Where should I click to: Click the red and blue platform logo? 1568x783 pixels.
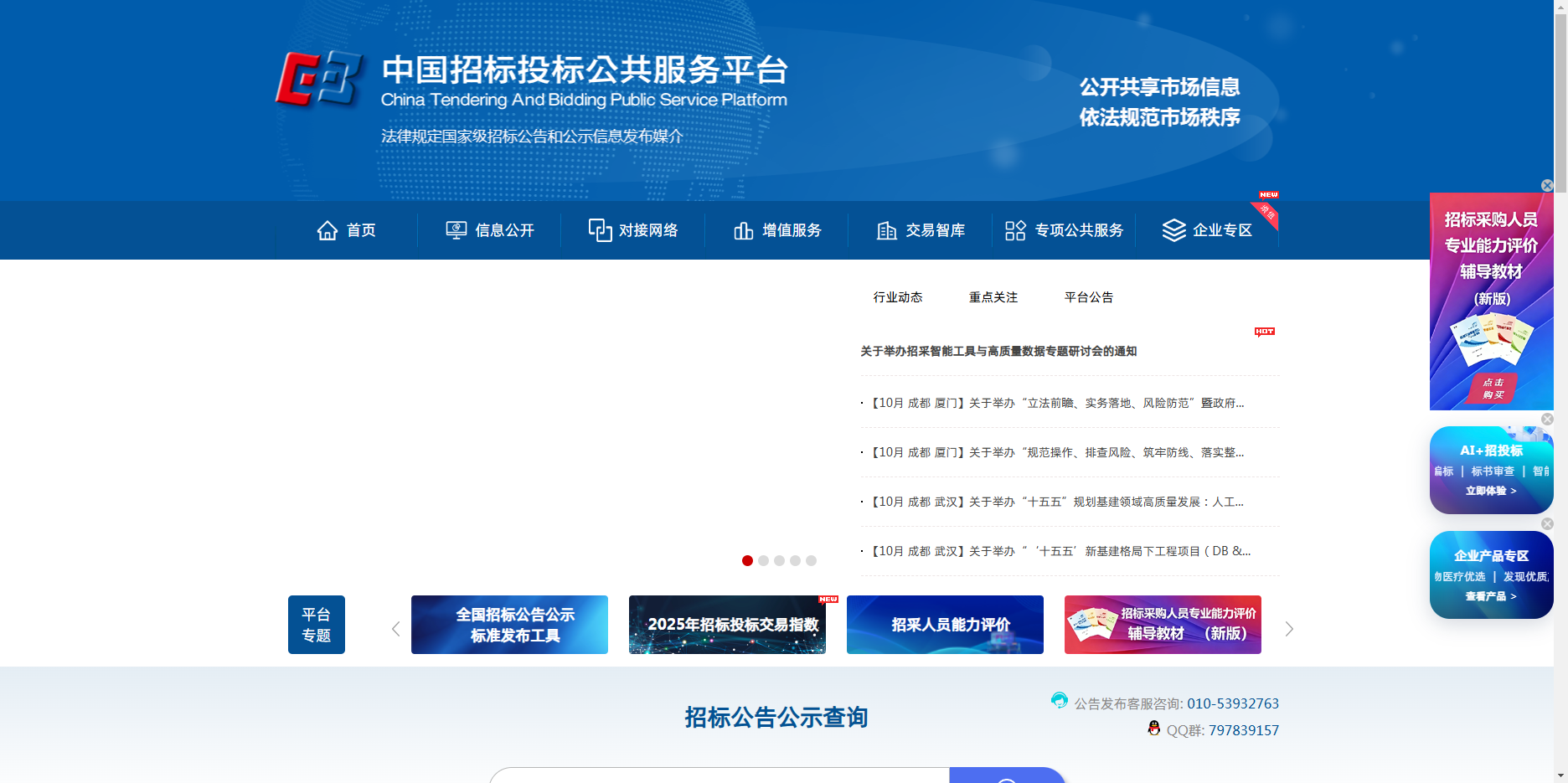coord(319,79)
